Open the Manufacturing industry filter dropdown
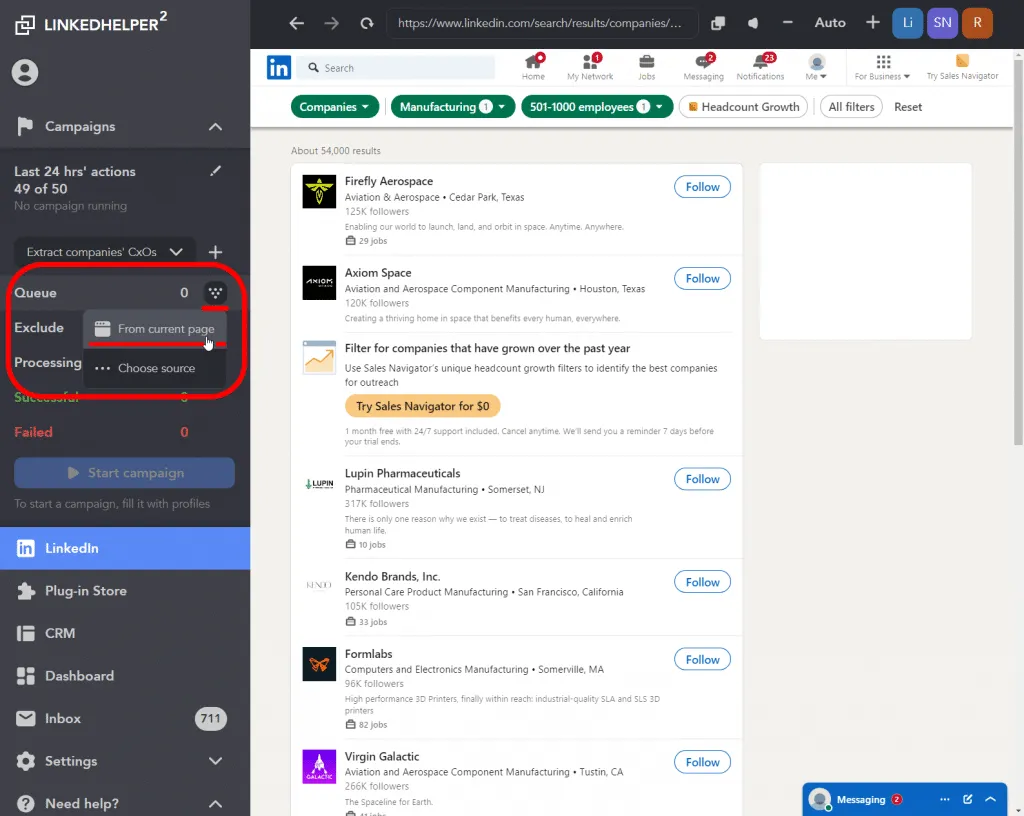Image resolution: width=1024 pixels, height=816 pixels. (x=453, y=107)
